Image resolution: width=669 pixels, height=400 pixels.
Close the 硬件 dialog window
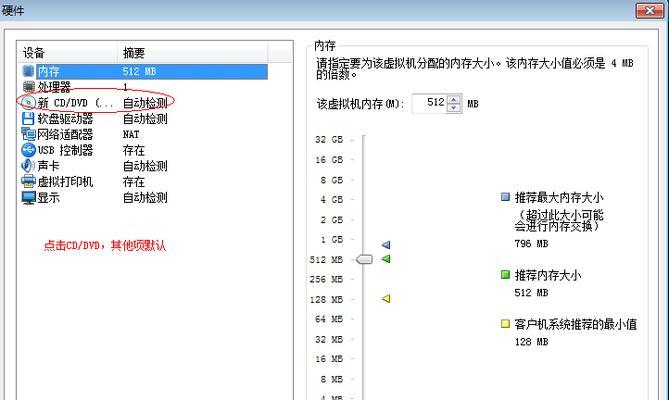(649, 11)
